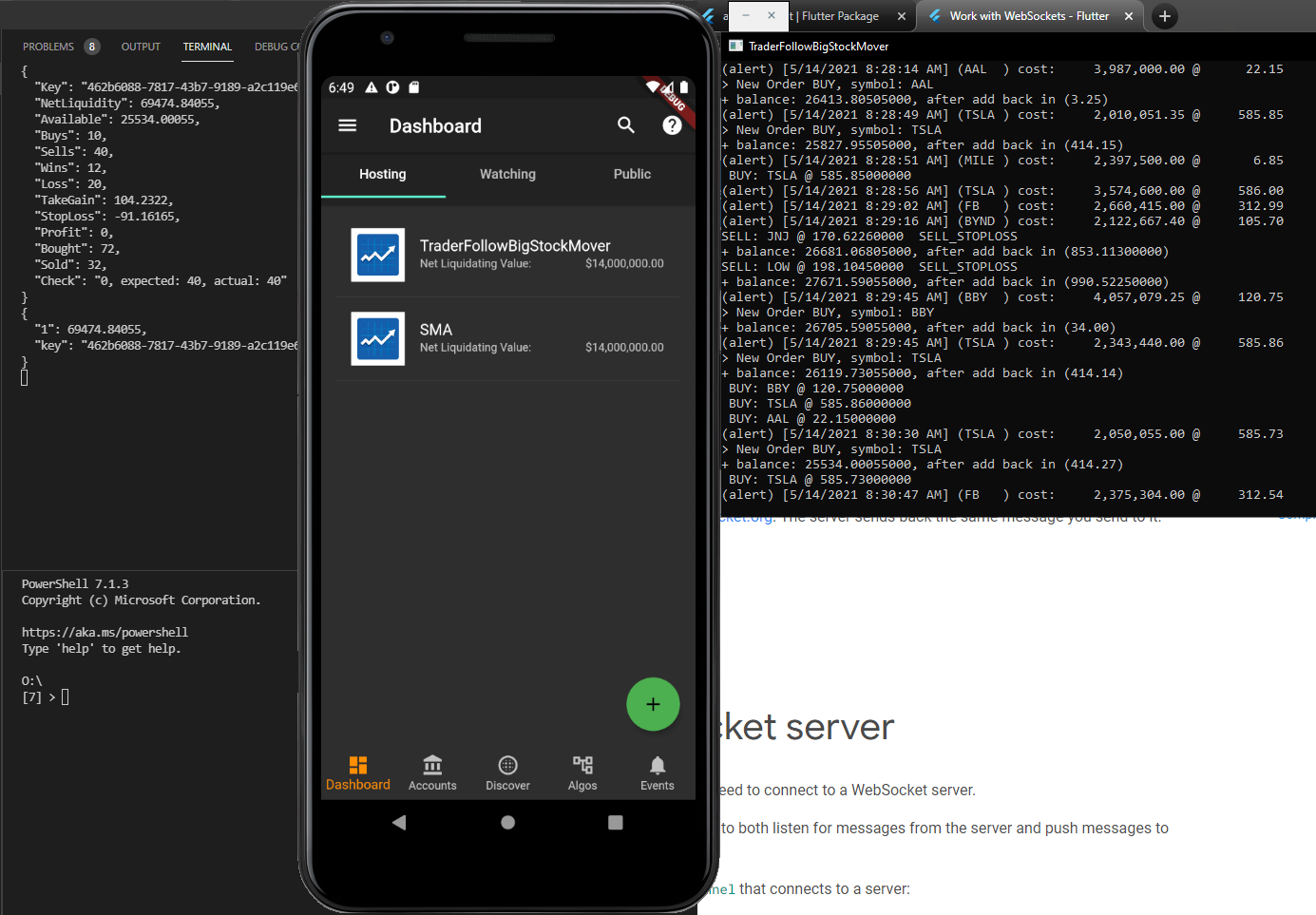Click the SELL: LOW @ 198.10450000 console line
The image size is (1316, 915).
869,267
